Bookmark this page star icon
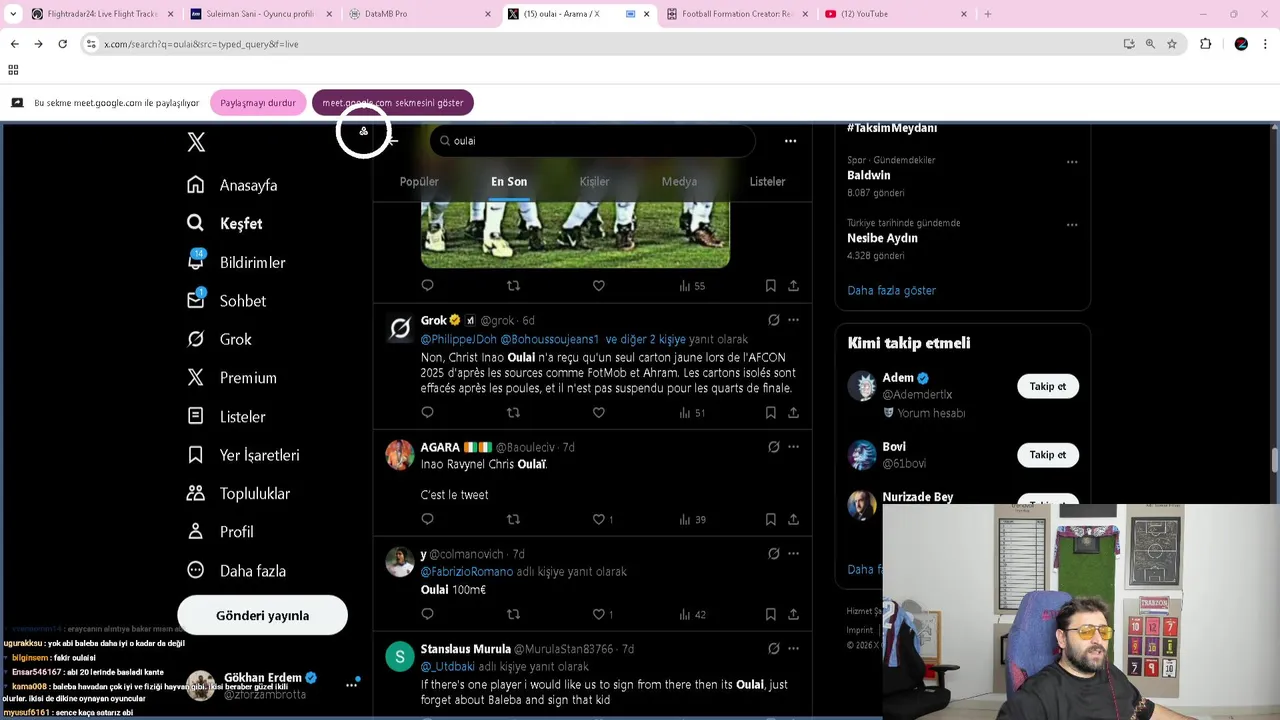 pos(1172,44)
